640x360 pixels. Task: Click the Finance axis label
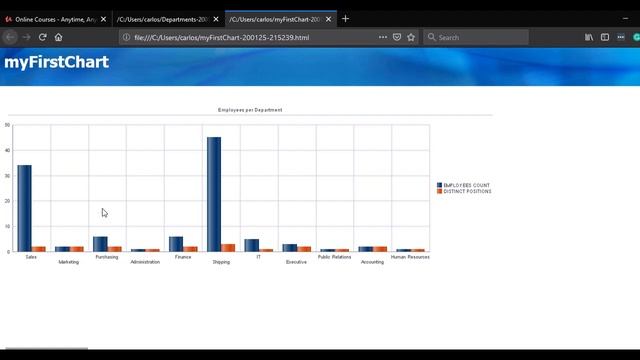183,257
